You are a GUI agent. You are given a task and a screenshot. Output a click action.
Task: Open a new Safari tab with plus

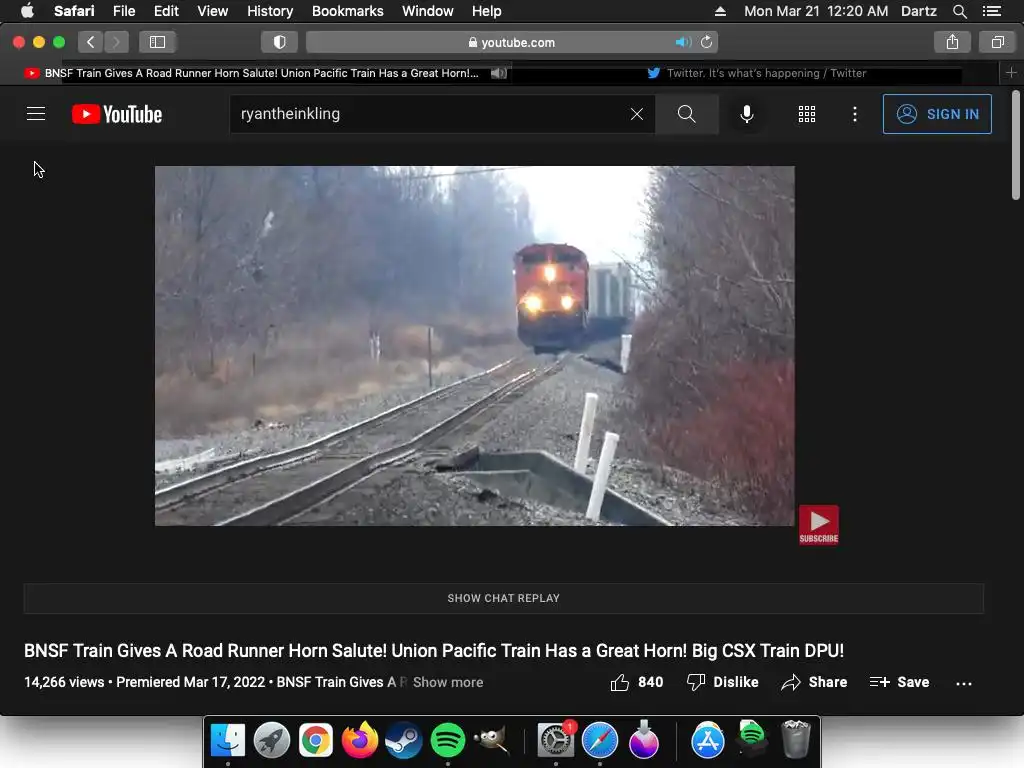click(1011, 72)
